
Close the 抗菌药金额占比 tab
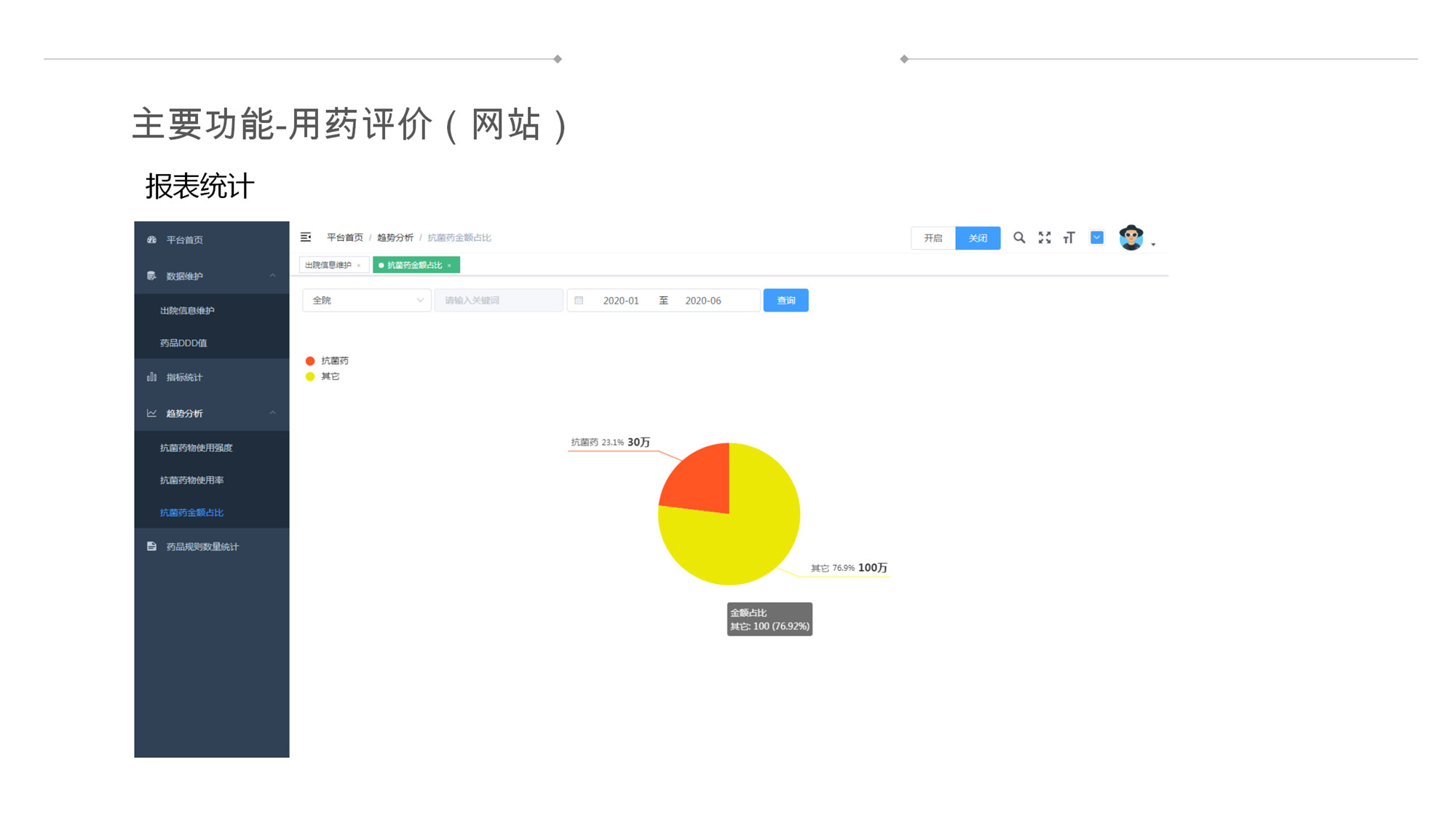pos(449,266)
